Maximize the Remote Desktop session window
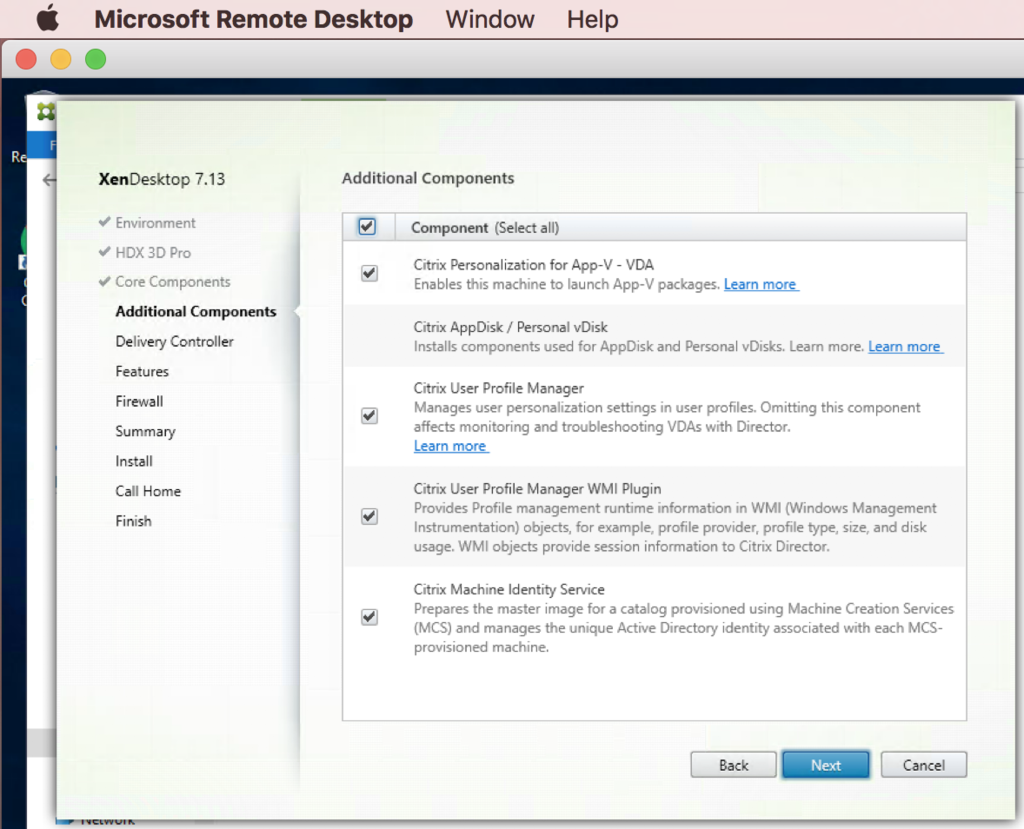This screenshot has height=829, width=1024. click(x=95, y=59)
